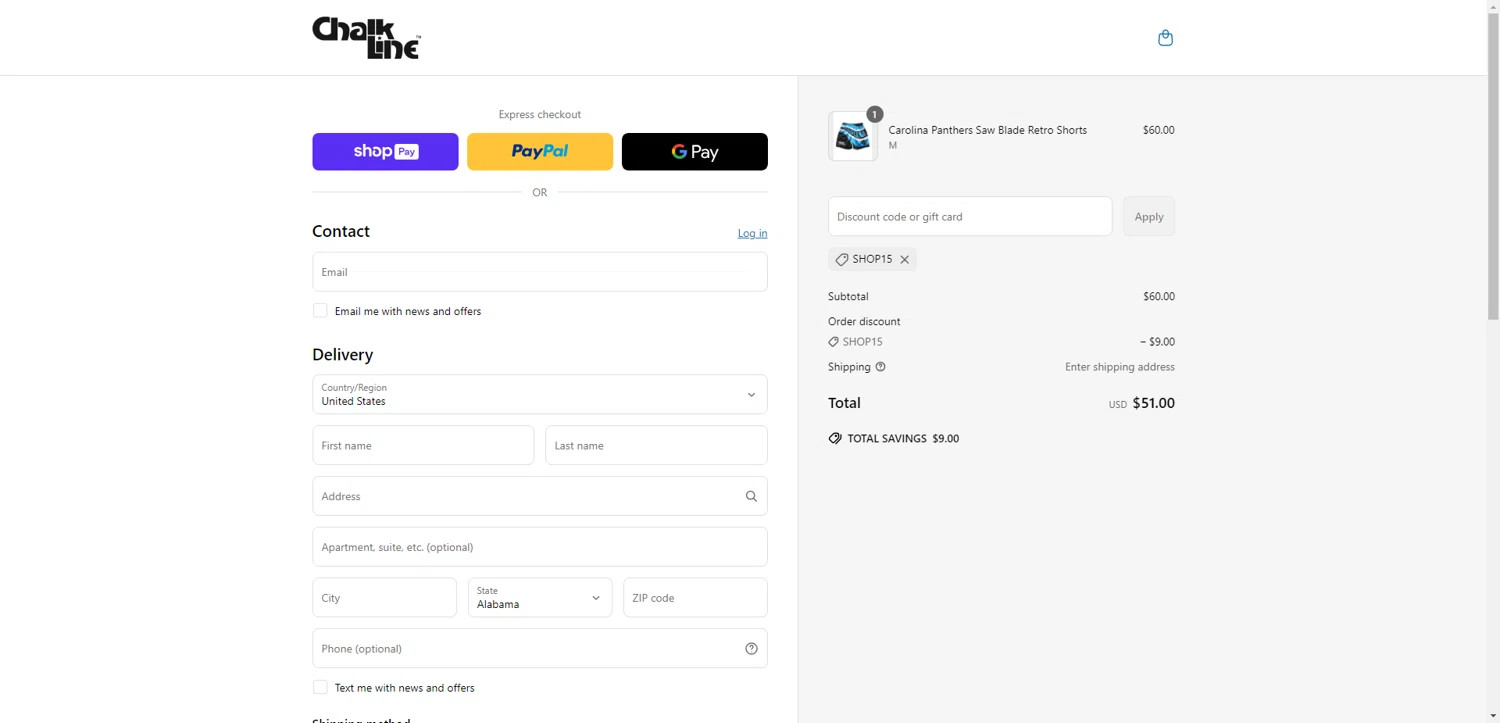Focus the Email input field
Image resolution: width=1500 pixels, height=723 pixels.
[x=540, y=272]
